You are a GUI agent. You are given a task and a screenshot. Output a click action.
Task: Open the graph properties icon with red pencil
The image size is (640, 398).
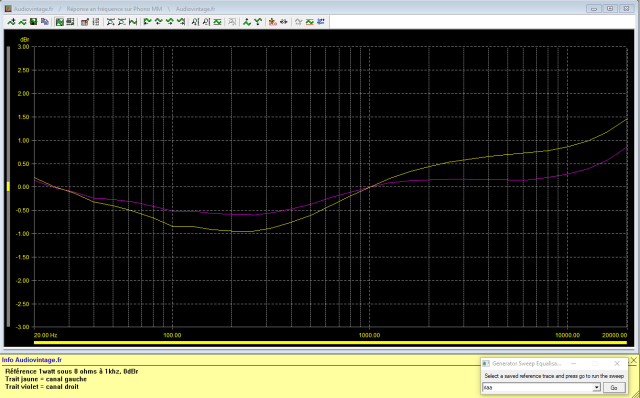pos(84,22)
